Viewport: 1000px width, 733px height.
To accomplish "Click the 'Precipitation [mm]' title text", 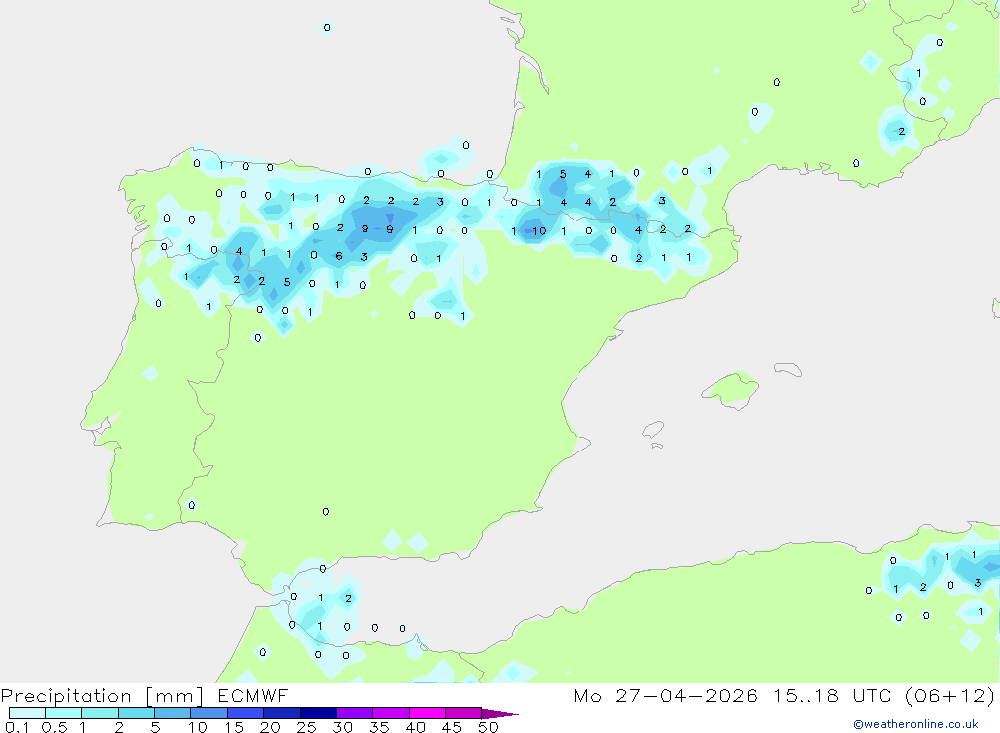I will [x=102, y=696].
